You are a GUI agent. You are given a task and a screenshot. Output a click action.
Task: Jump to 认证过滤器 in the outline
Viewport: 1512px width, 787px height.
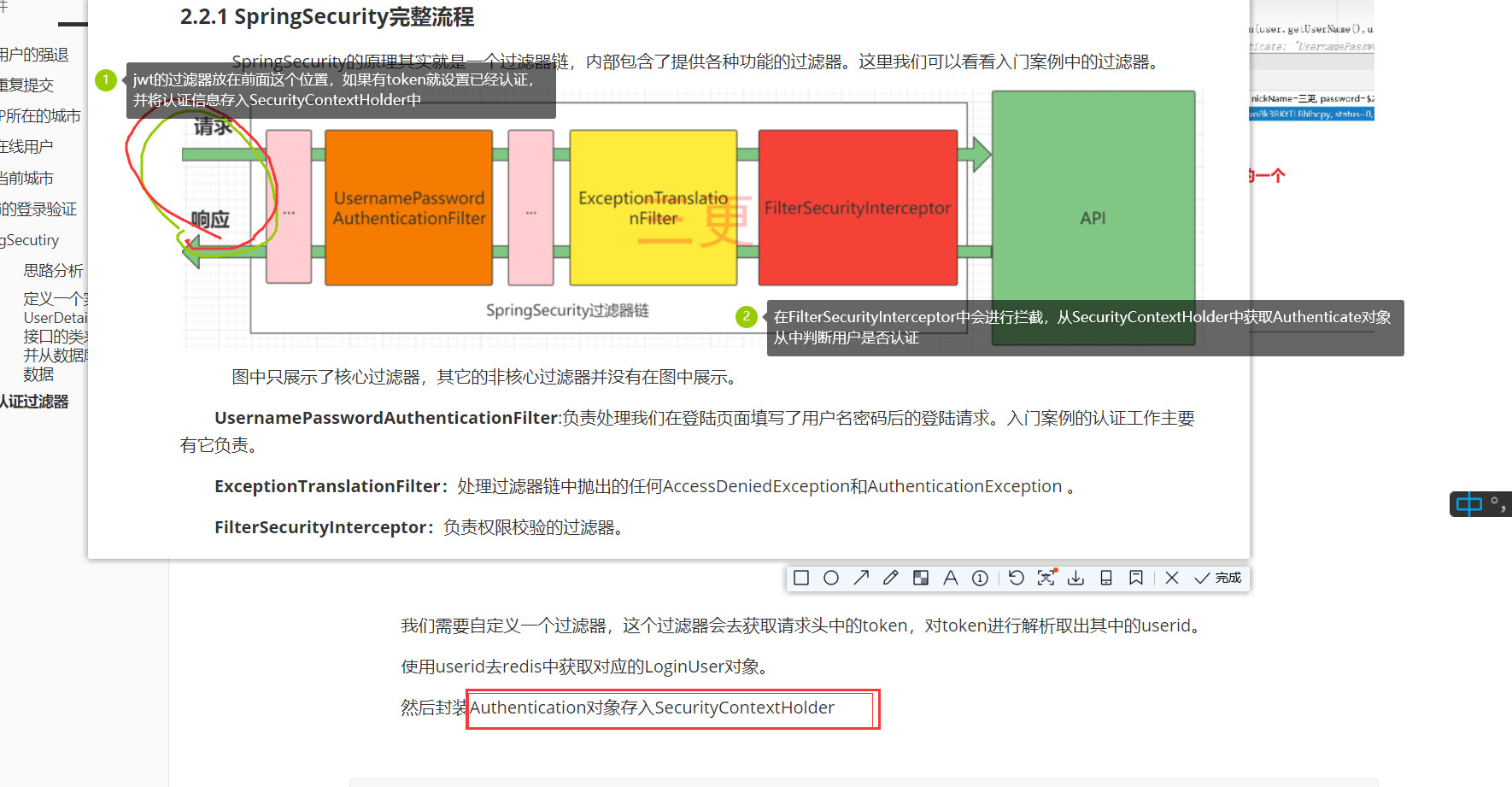point(34,402)
